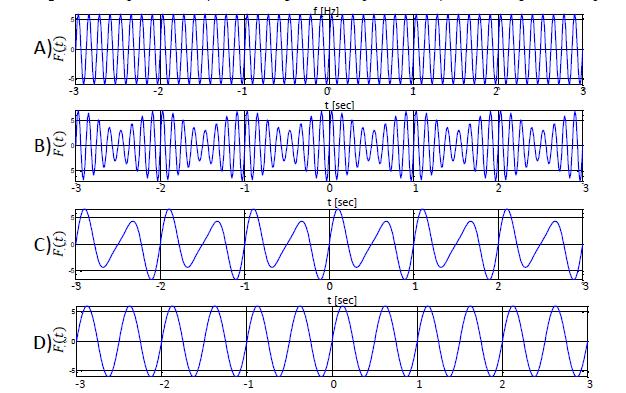Click the -3 tick label under plot D
Viewport: 626px width, 393px height.
tap(81, 385)
